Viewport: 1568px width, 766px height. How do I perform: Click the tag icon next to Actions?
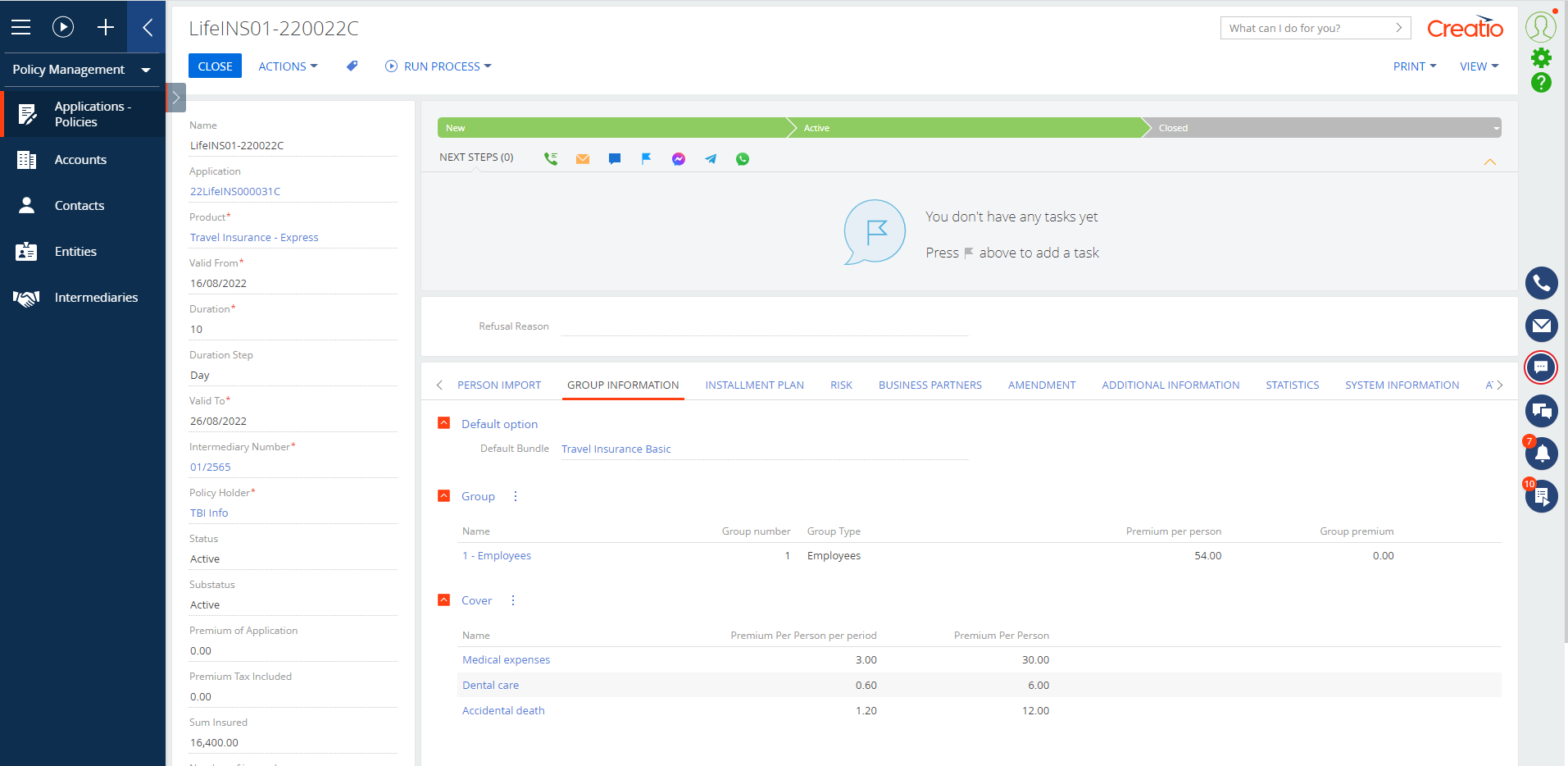pos(351,66)
